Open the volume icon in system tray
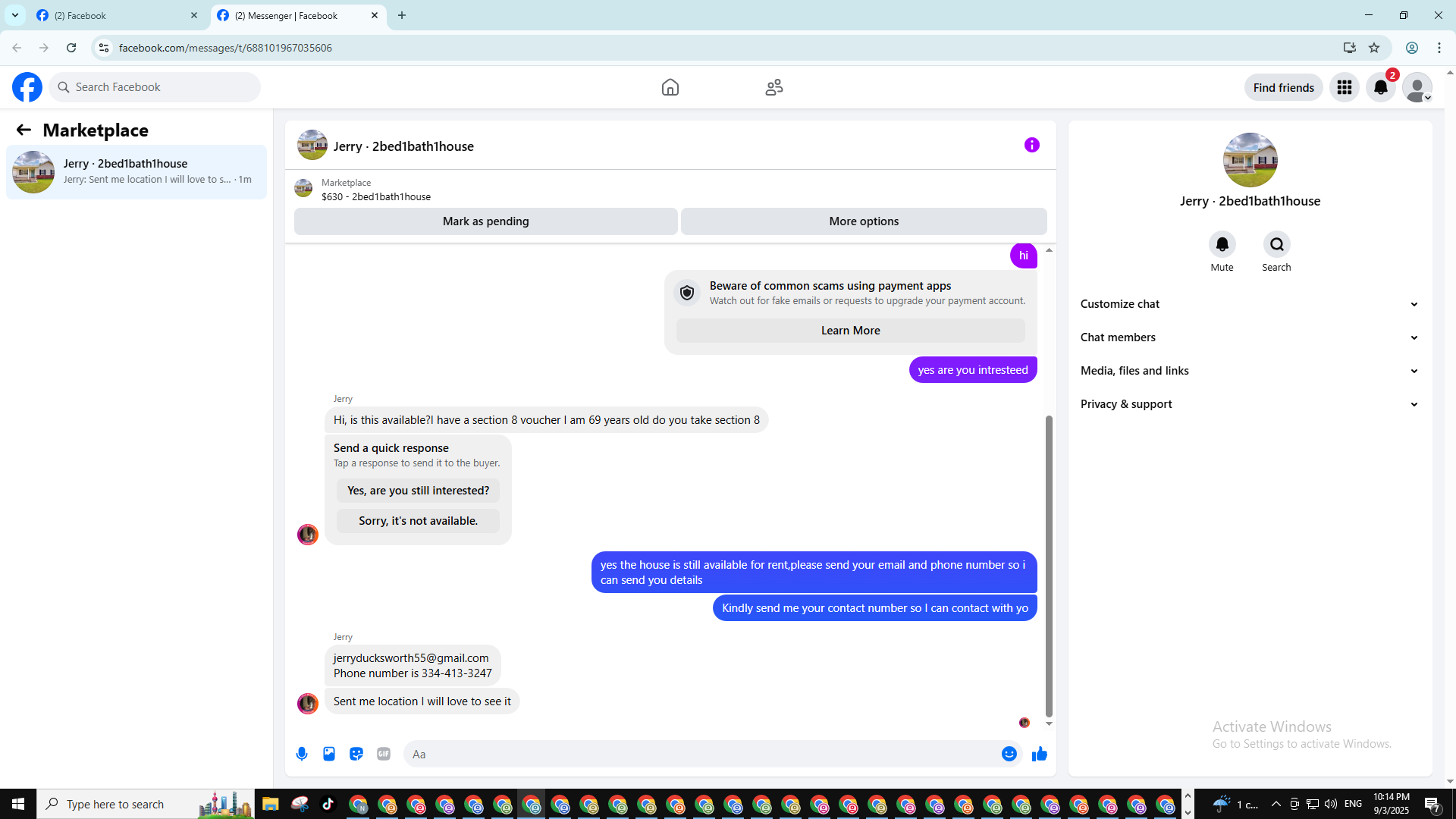This screenshot has width=1456, height=819. 1331,804
